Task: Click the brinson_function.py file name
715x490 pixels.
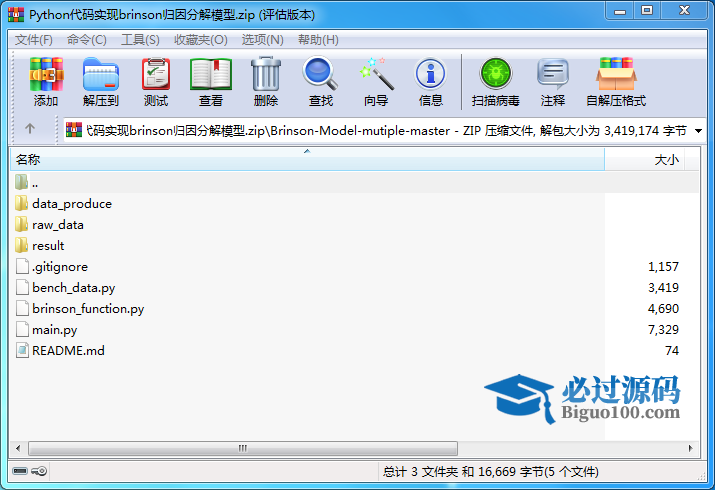Action: point(88,309)
